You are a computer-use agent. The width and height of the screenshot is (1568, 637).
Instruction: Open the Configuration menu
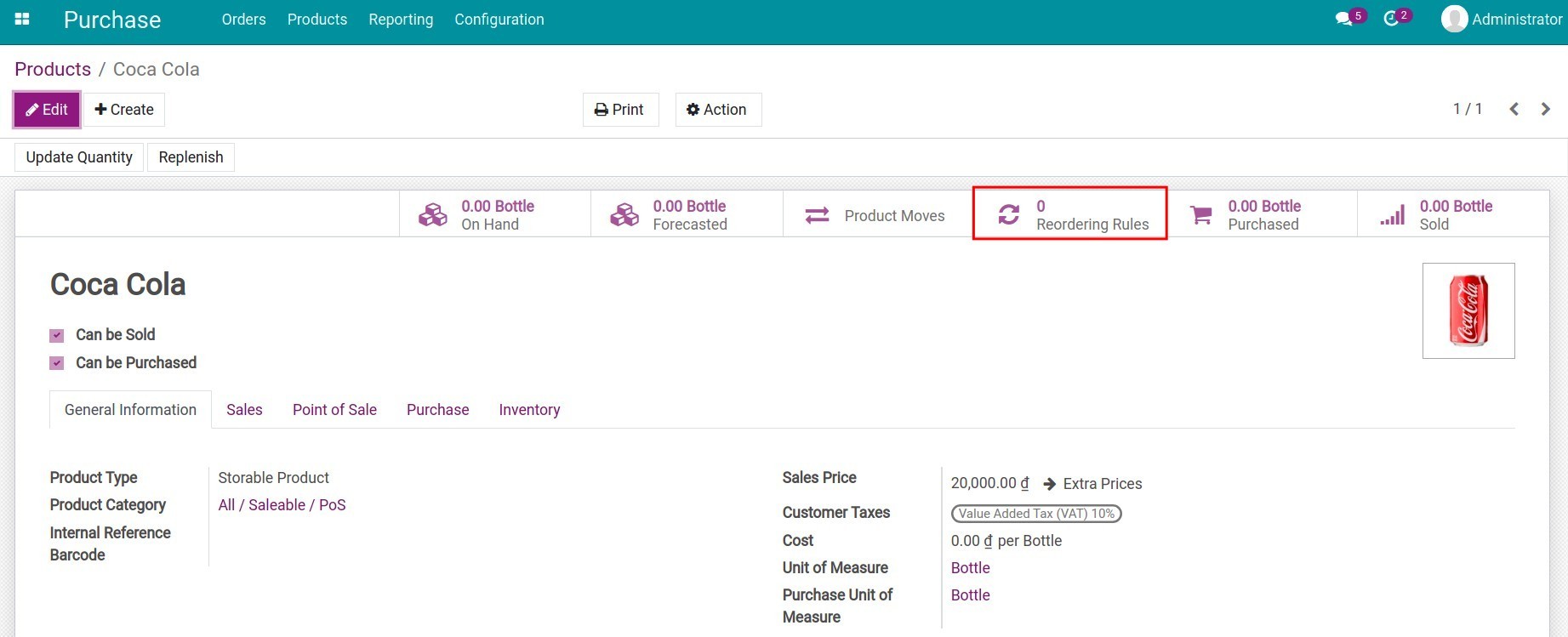point(499,19)
